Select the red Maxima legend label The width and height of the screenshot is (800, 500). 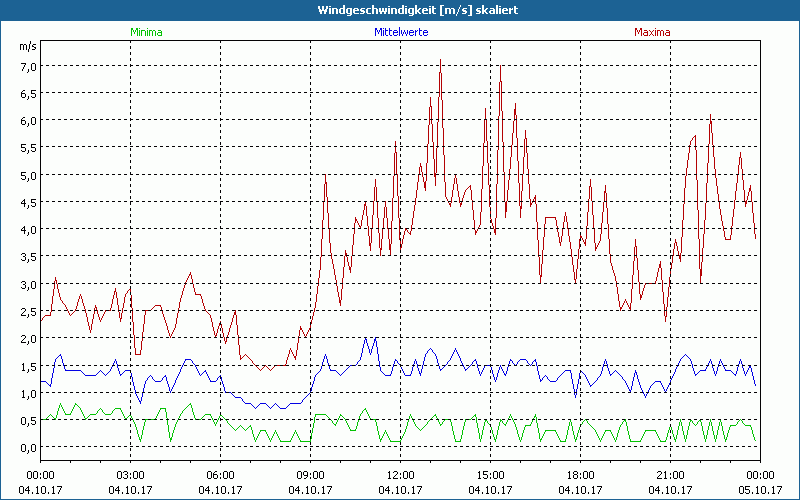point(652,32)
